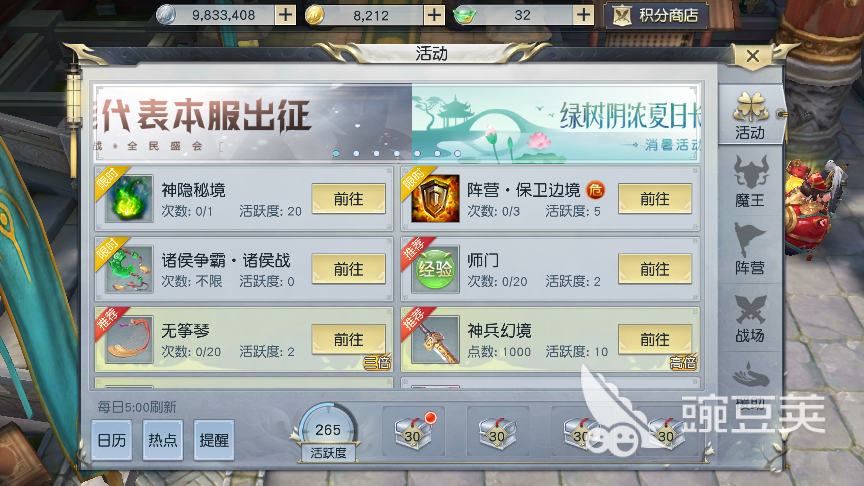864x486 pixels.
Task: Open the 日历 tab button
Action: [x=112, y=440]
